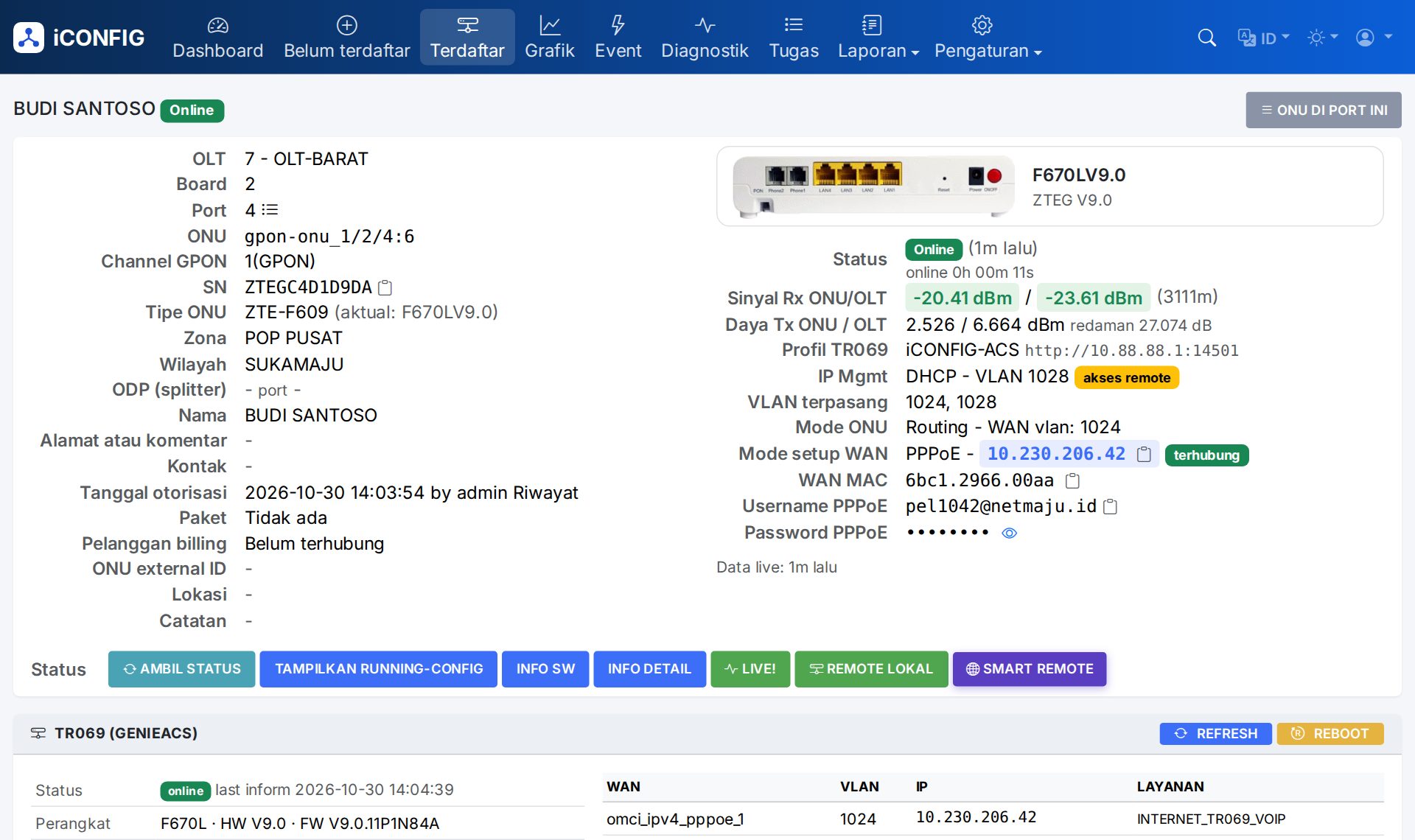1415x840 pixels.
Task: Click the ONU device image thumbnail
Action: 873,186
